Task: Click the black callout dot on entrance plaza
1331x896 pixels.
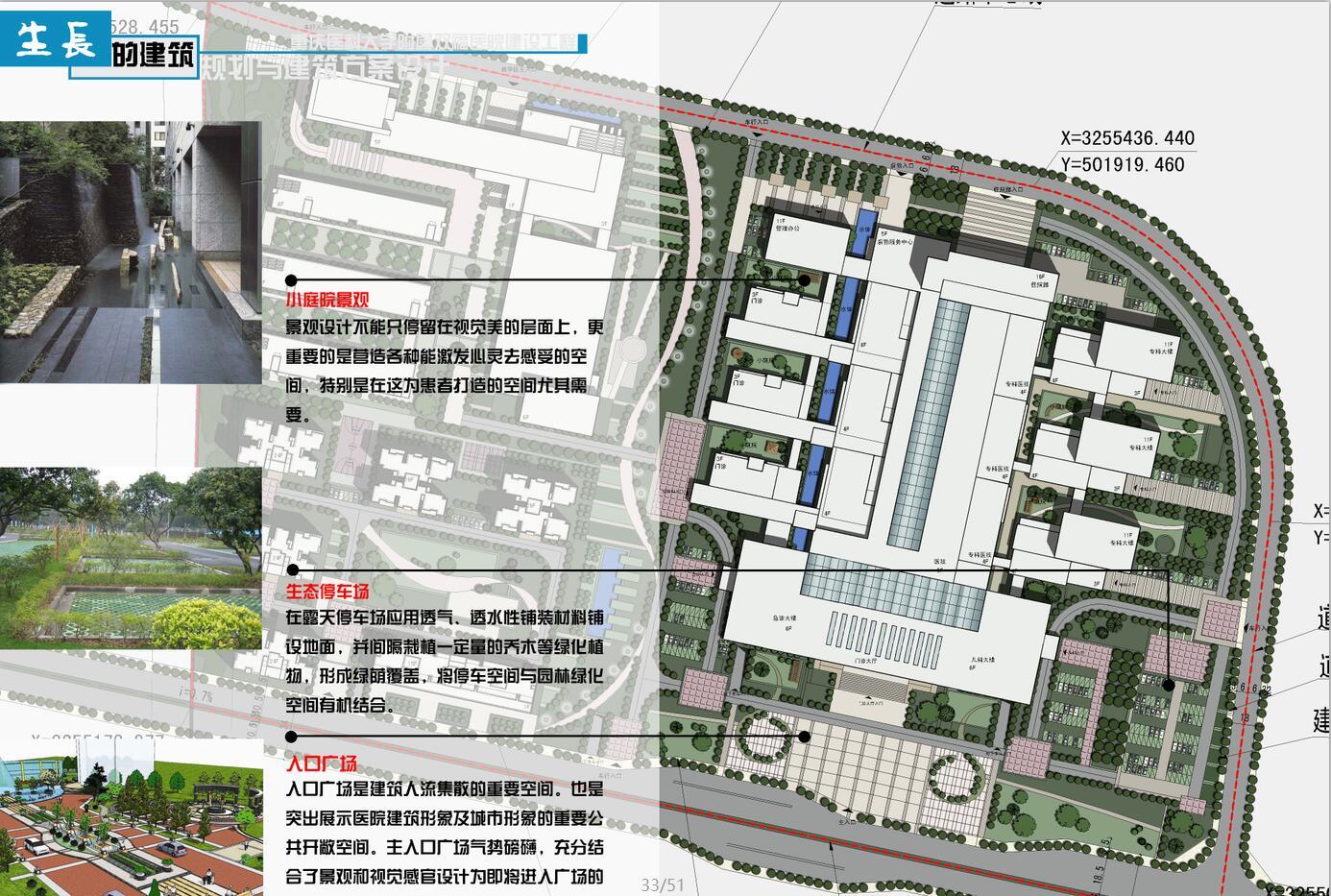Action: [x=805, y=737]
